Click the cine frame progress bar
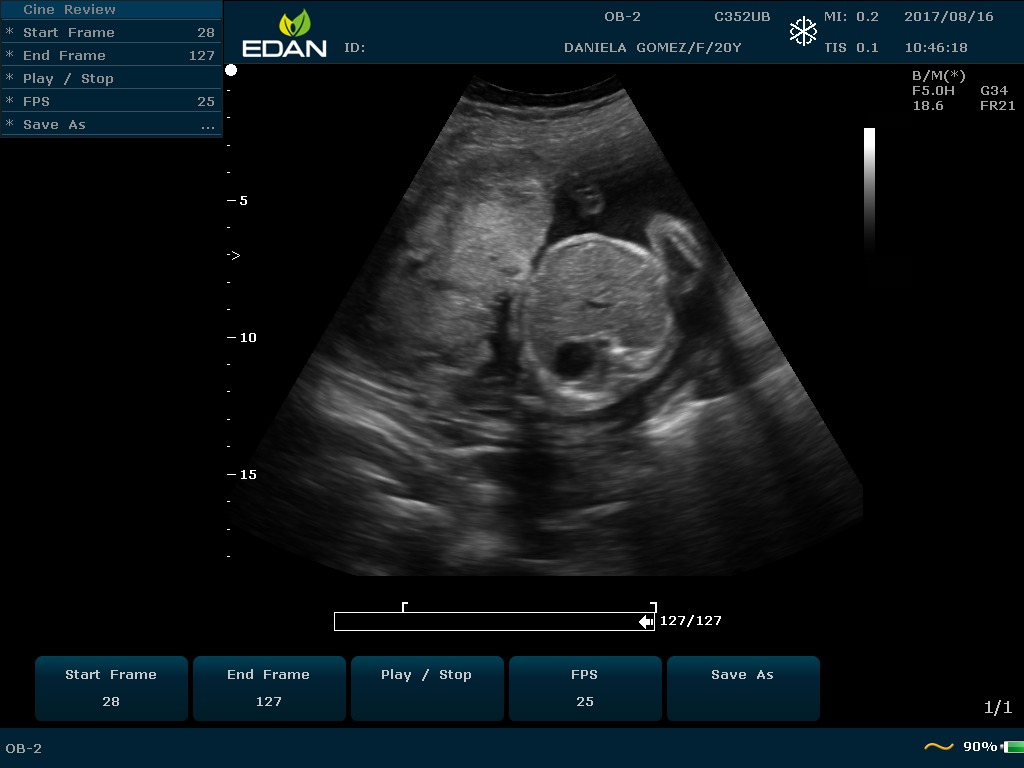The width and height of the screenshot is (1024, 768). tap(490, 622)
